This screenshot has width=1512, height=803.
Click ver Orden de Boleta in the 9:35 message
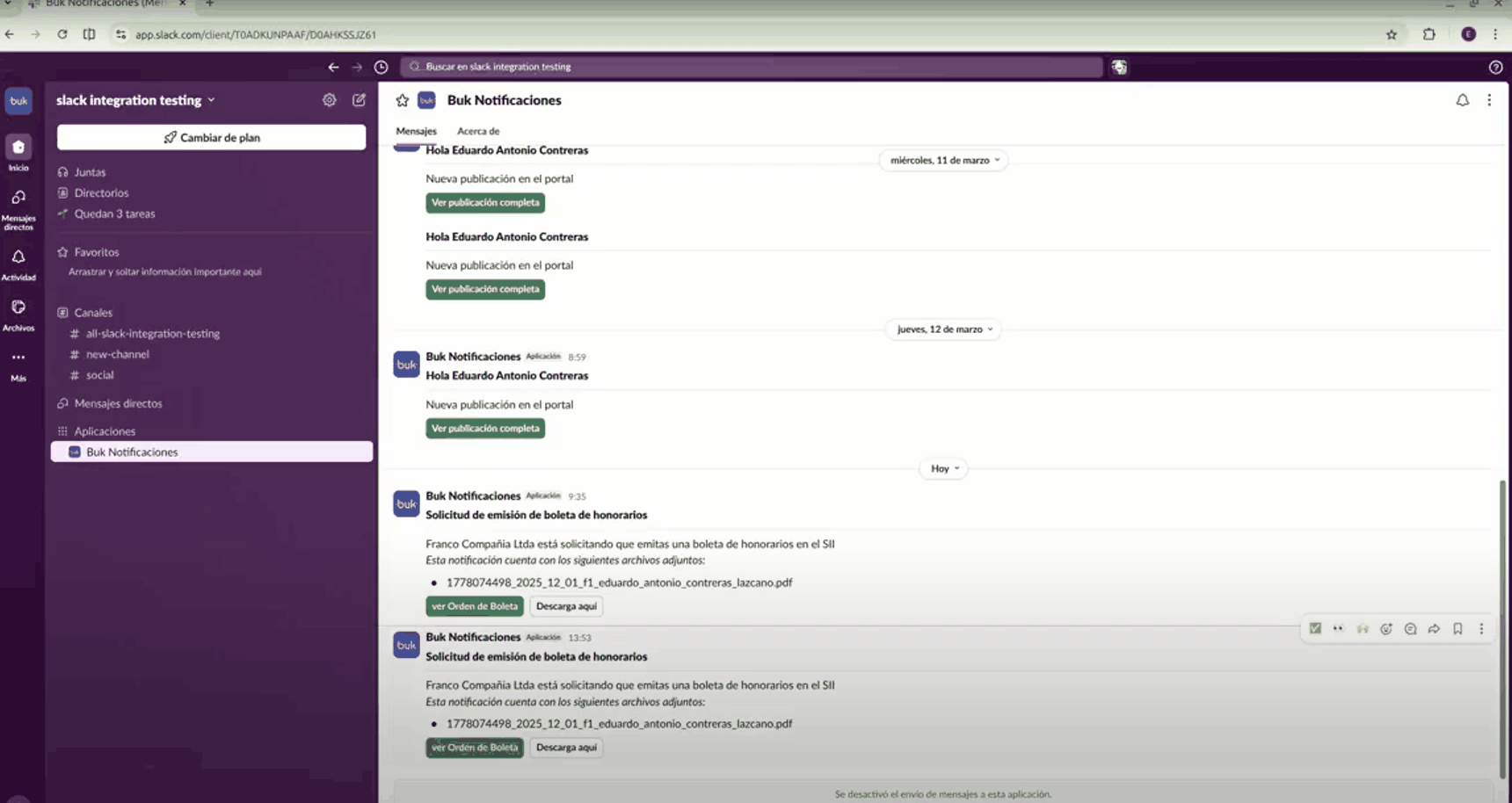click(x=475, y=606)
